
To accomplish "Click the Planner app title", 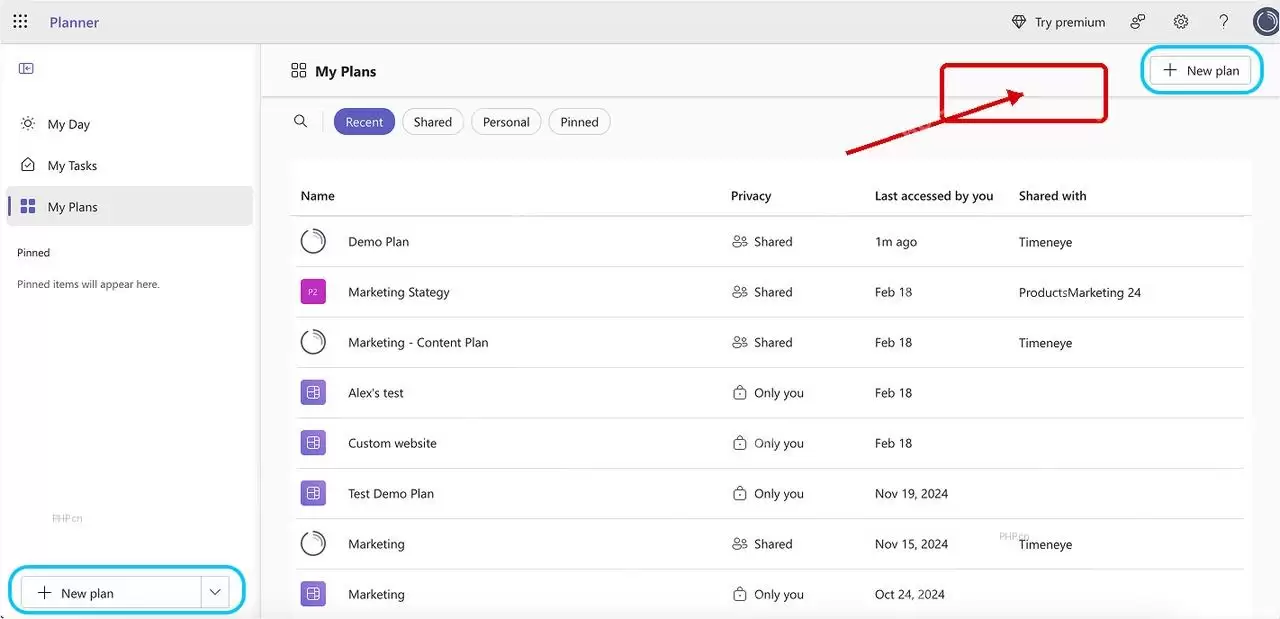I will pyautogui.click(x=74, y=22).
